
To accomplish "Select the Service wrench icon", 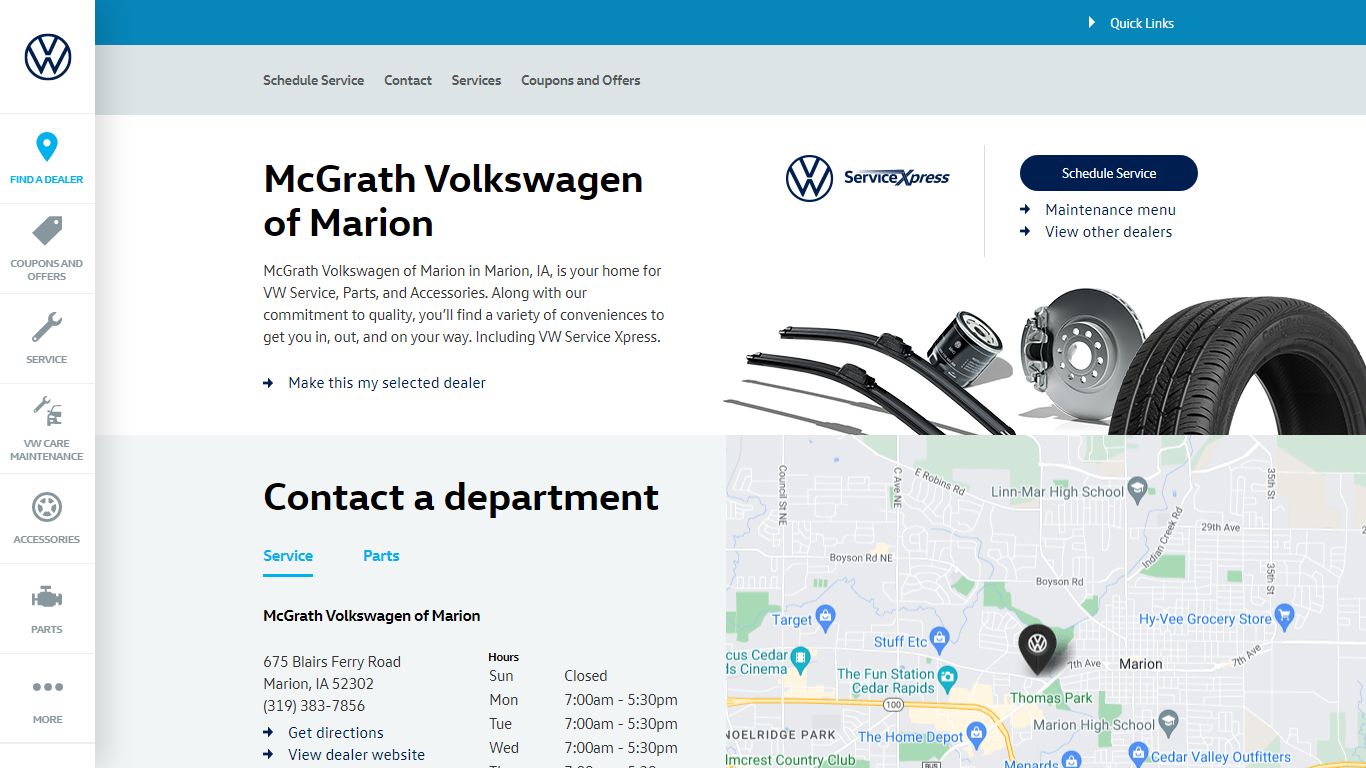I will (x=47, y=327).
